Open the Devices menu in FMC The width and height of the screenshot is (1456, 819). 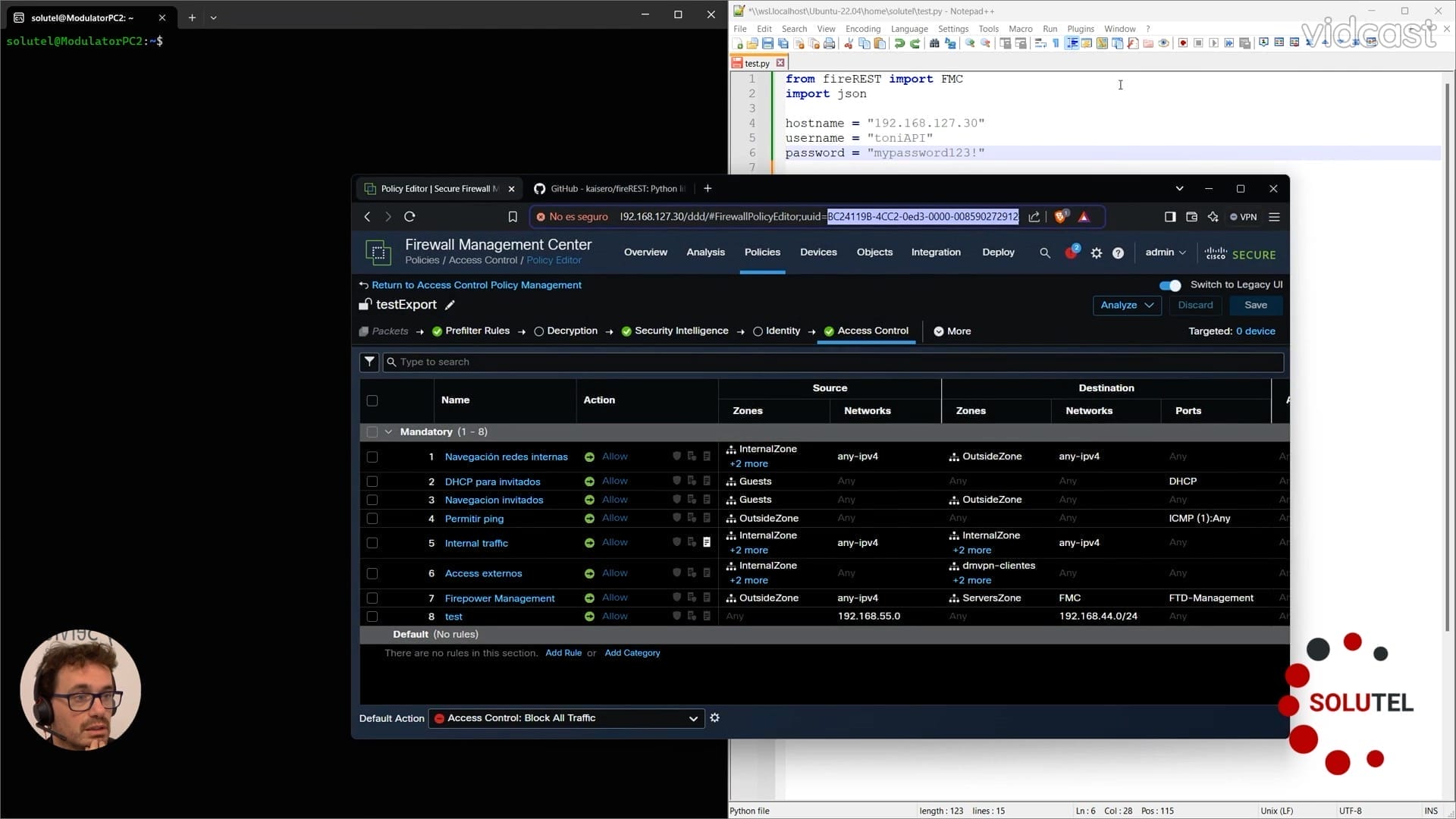(817, 253)
